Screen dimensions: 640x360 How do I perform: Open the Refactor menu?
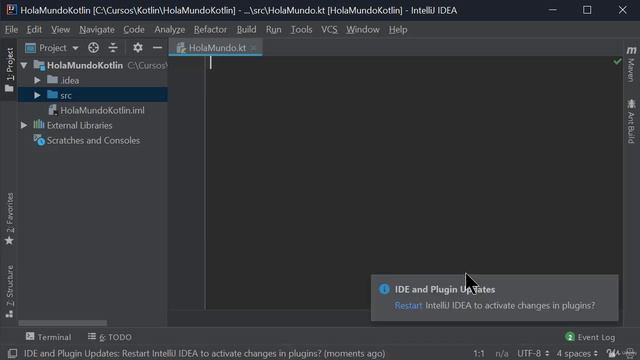click(x=210, y=29)
